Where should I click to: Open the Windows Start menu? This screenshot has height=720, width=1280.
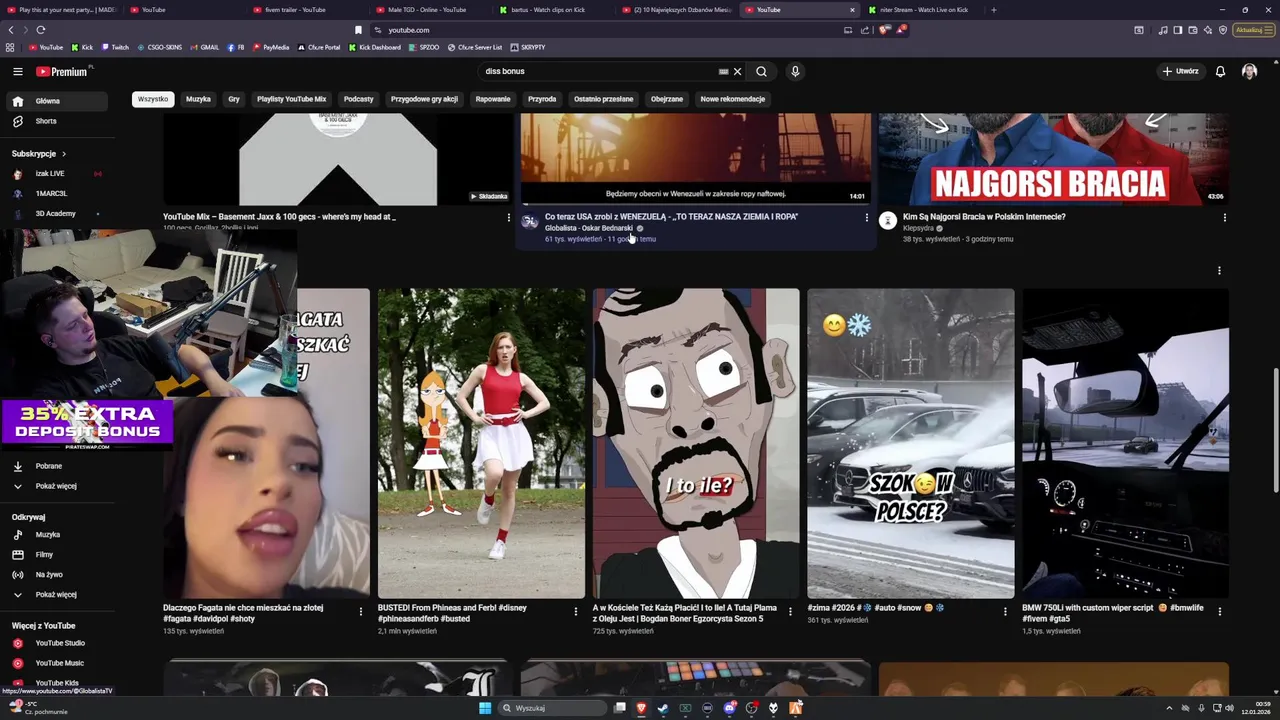[x=485, y=708]
